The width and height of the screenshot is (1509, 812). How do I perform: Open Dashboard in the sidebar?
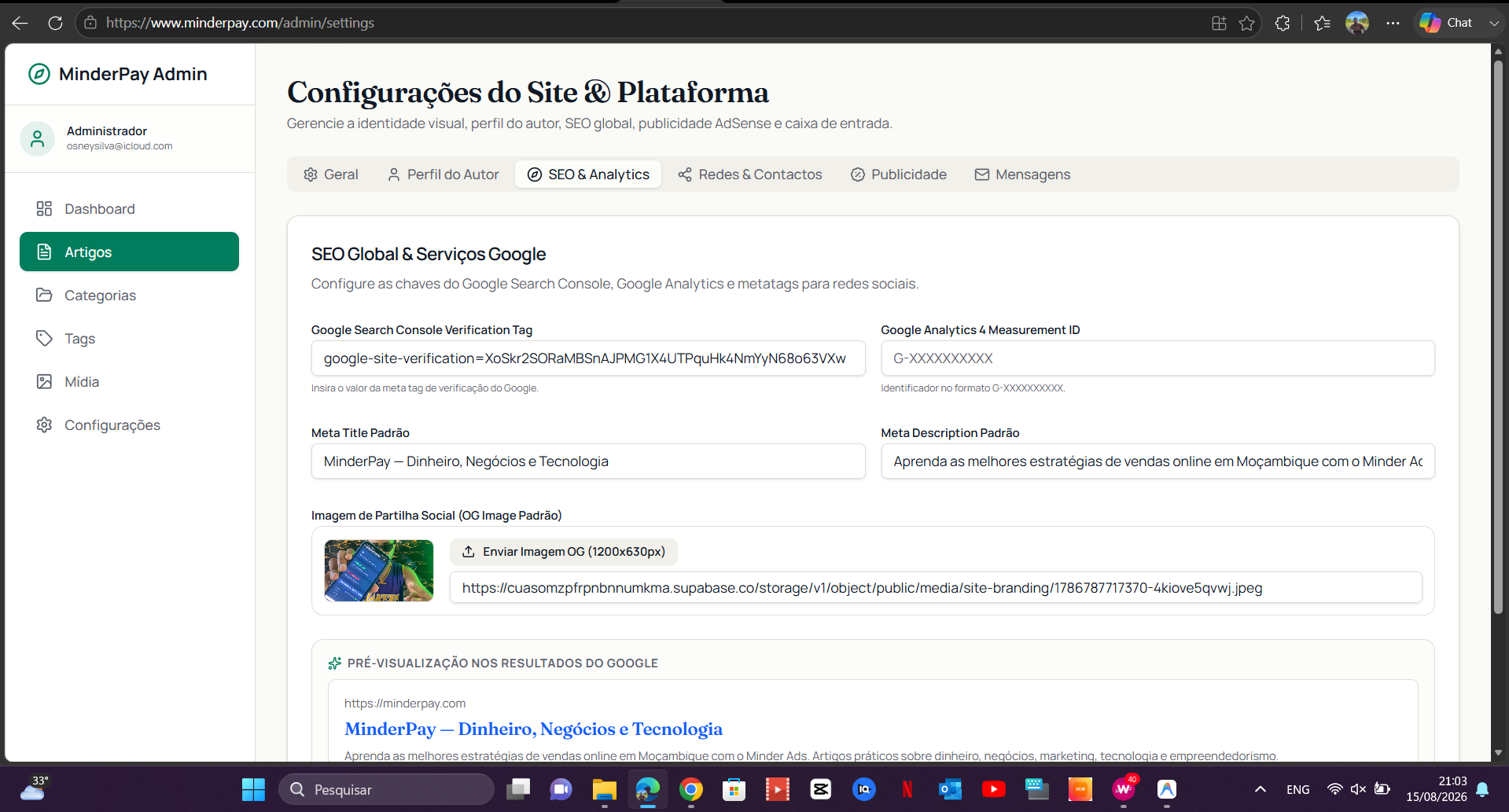point(129,209)
